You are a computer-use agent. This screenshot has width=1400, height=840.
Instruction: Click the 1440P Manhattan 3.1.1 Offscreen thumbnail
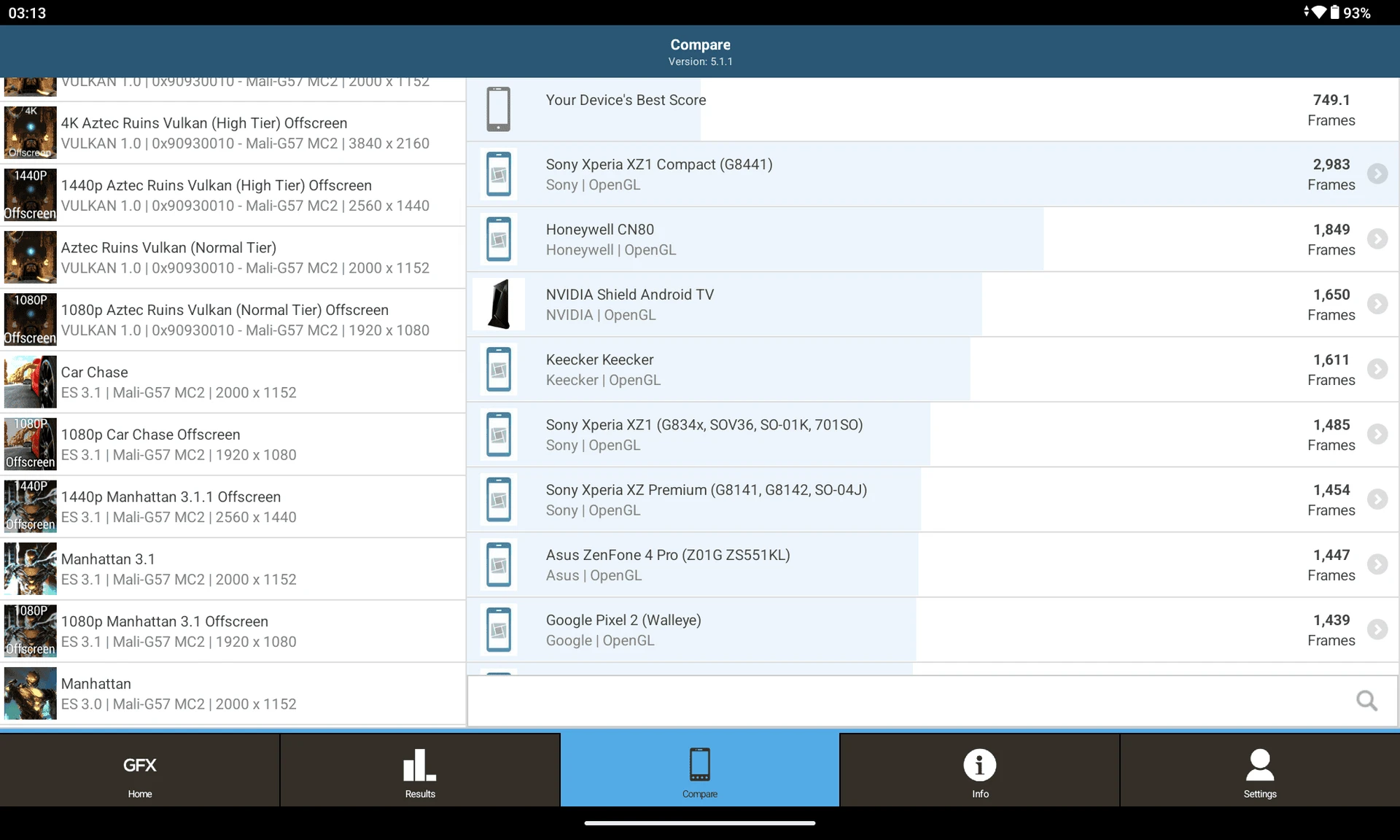[x=30, y=507]
